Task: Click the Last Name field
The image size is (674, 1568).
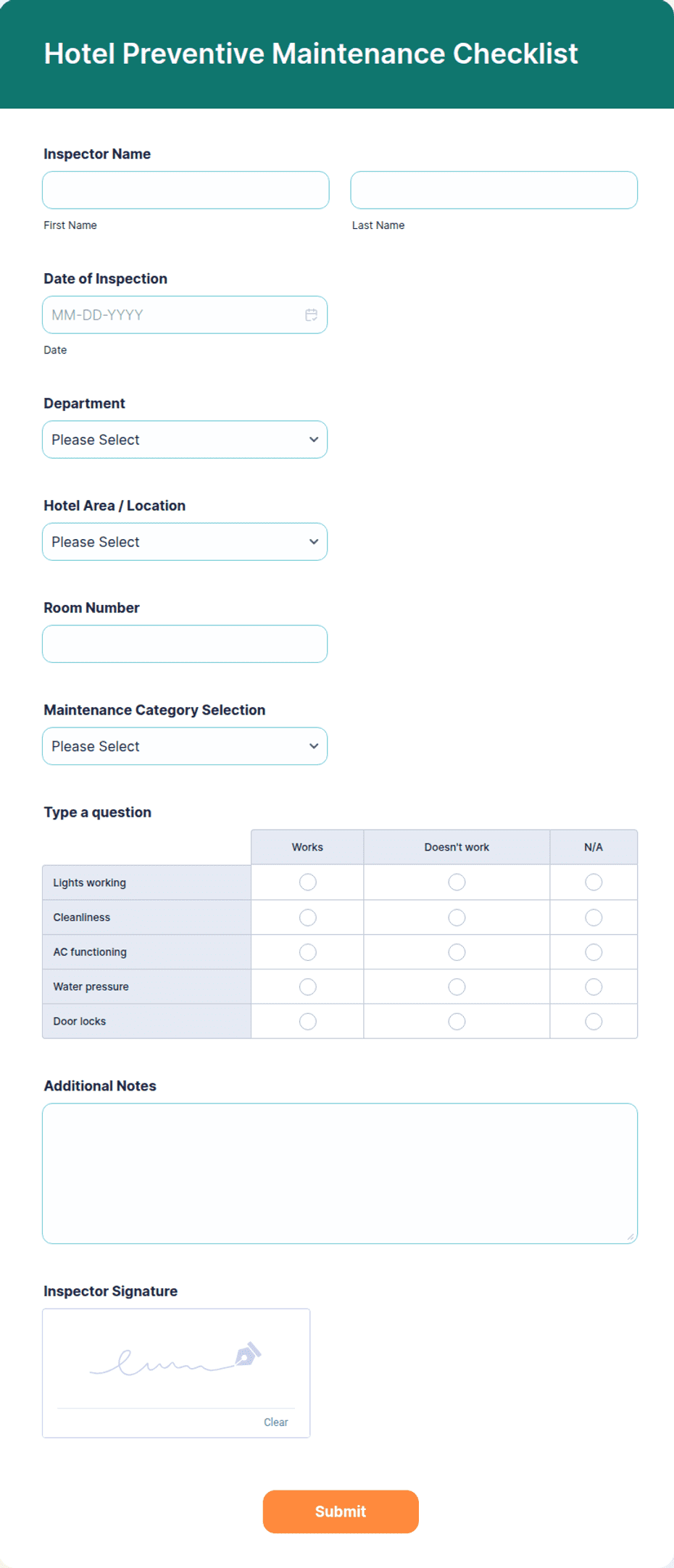Action: coord(494,190)
